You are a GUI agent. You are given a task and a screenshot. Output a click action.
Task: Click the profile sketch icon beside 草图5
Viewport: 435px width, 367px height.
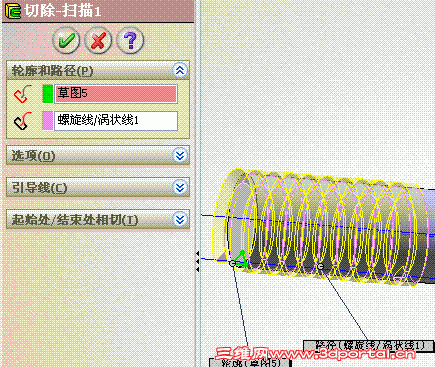23,94
